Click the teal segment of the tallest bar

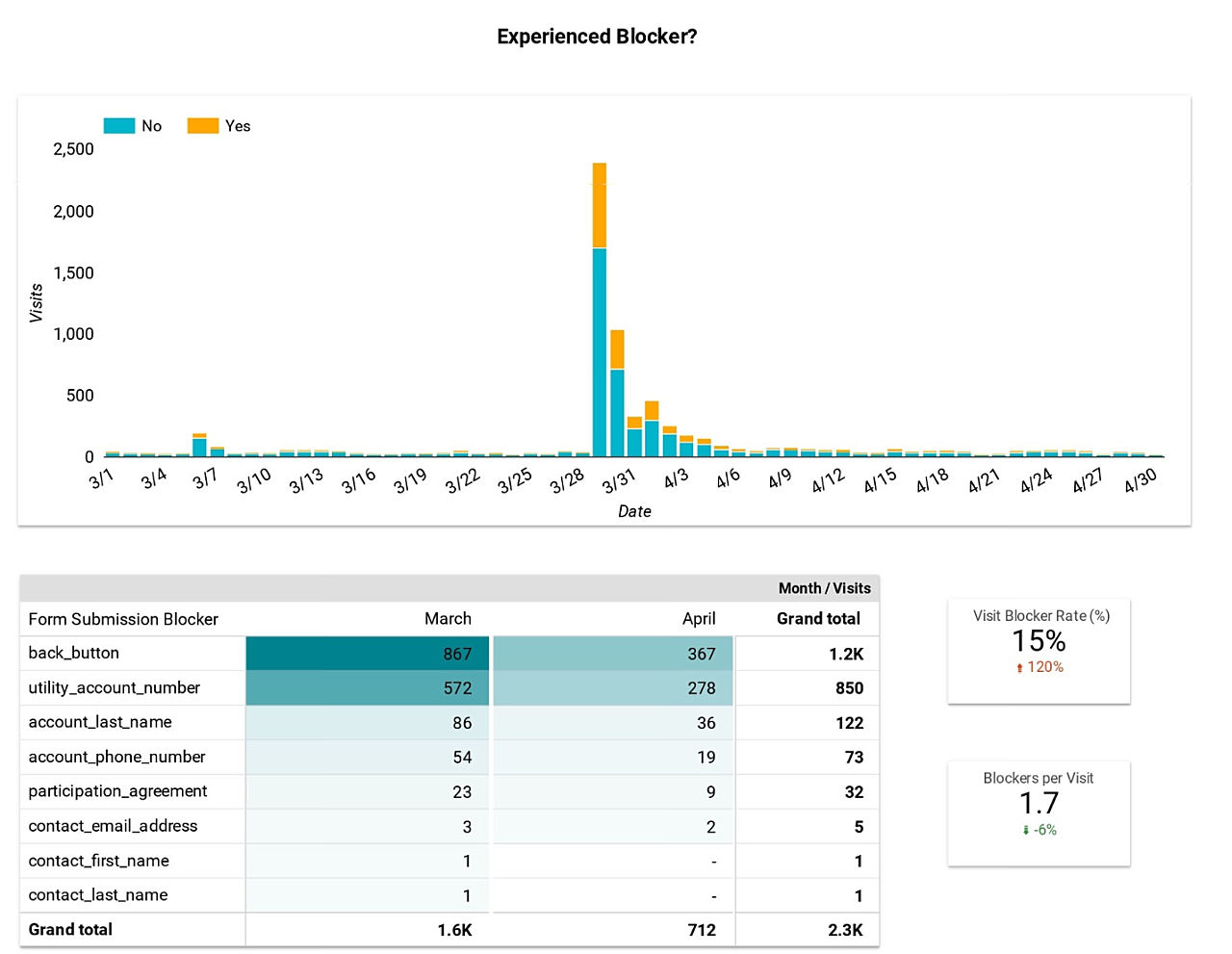600,351
